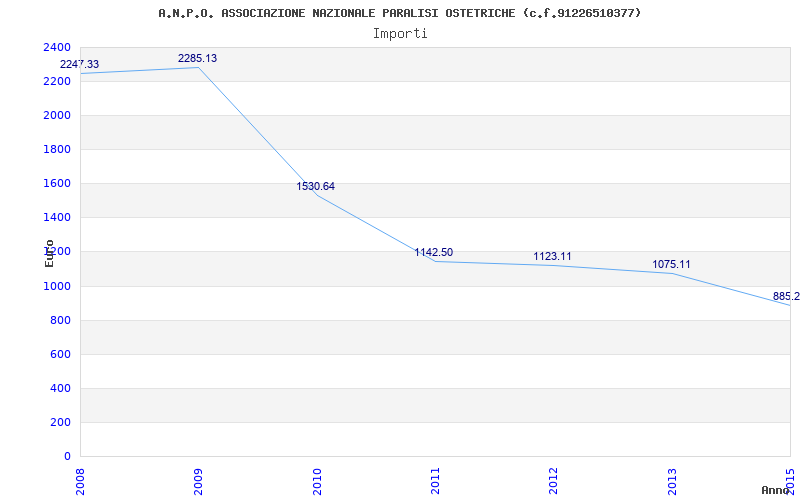
Task: Click the 800 y-axis value
Action: tap(60, 320)
